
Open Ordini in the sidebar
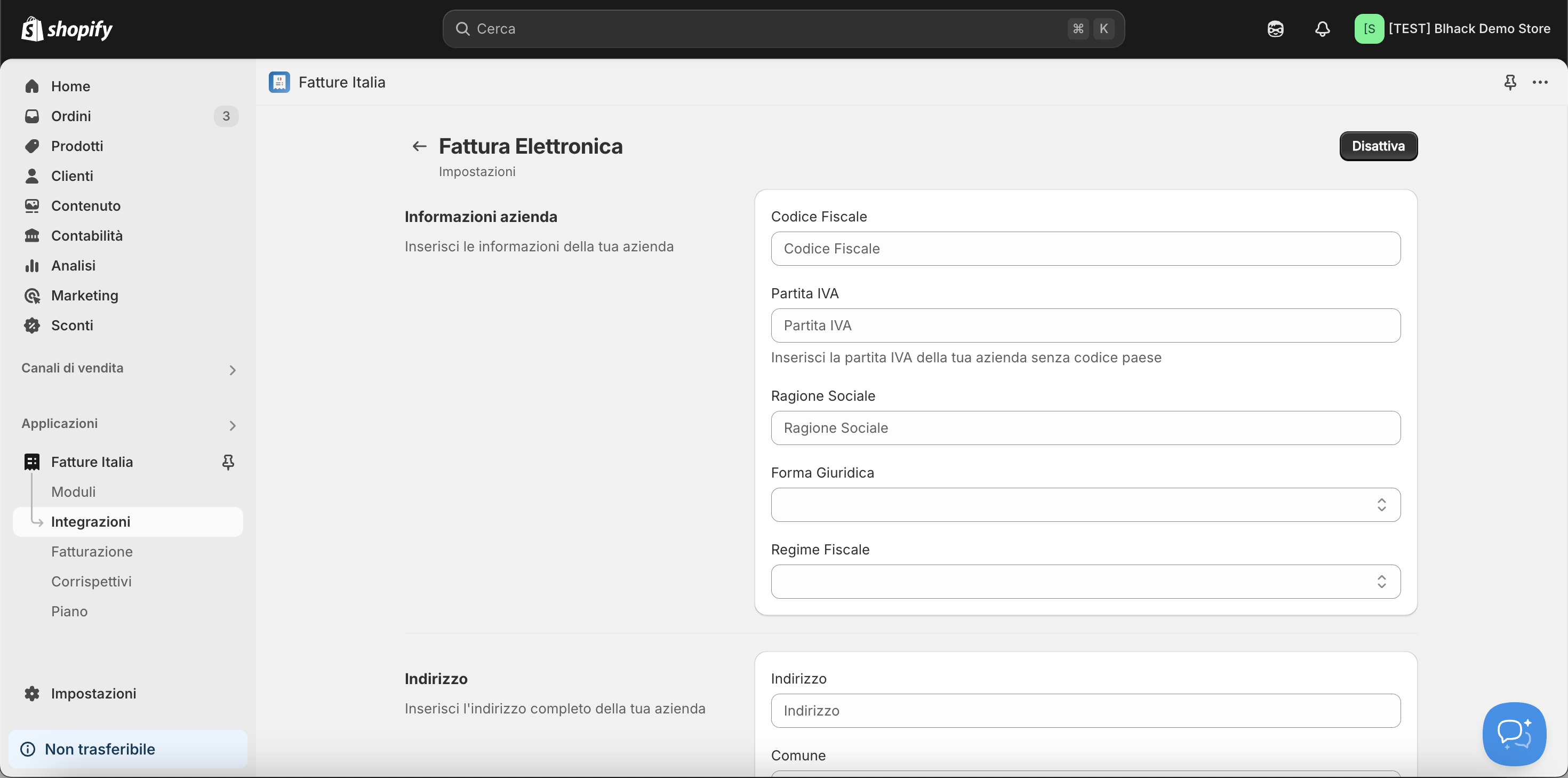128,116
